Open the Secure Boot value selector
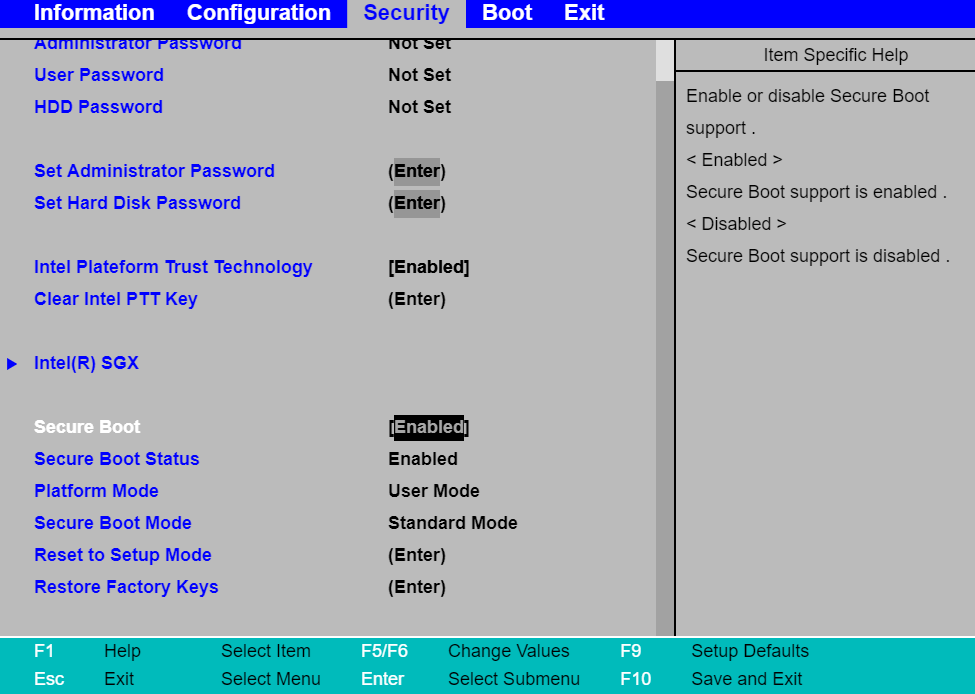 428,427
